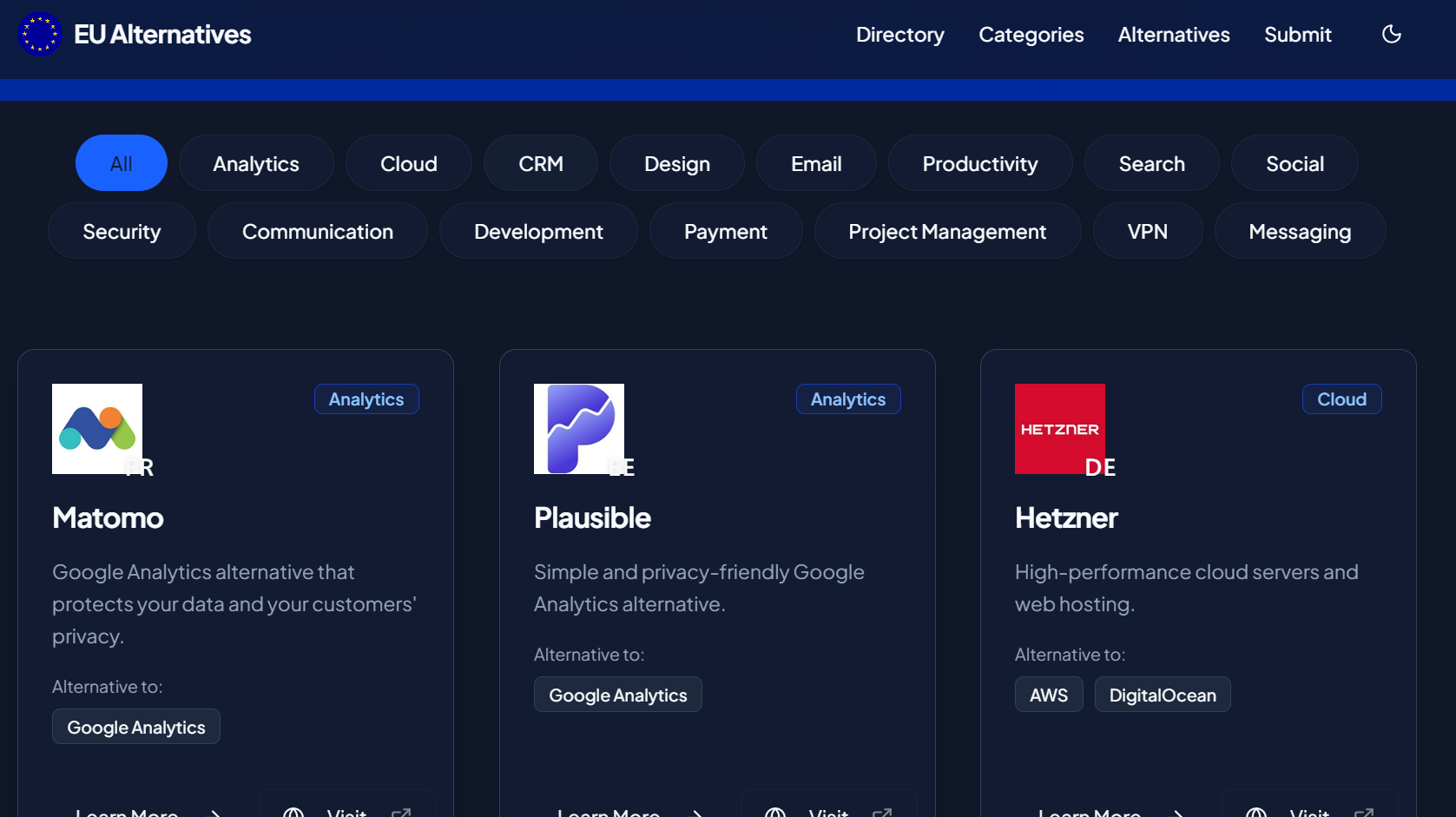1456x817 pixels.
Task: Click the AWS tag on Hetzner card
Action: coord(1049,695)
